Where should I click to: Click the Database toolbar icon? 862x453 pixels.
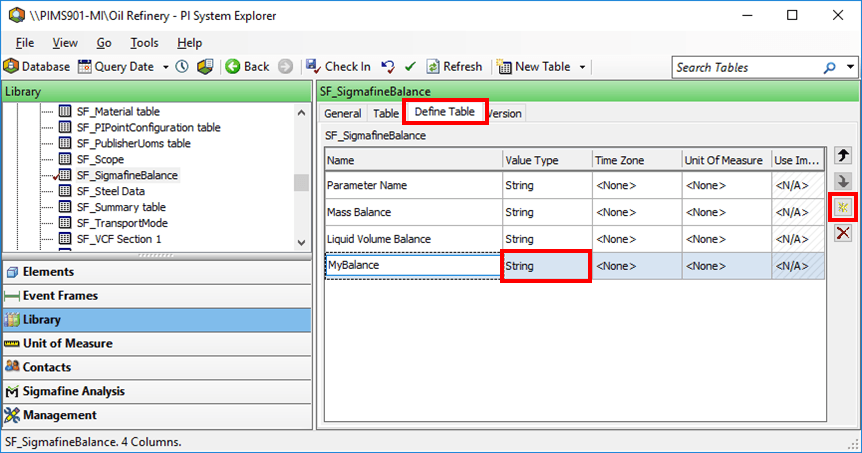pyautogui.click(x=11, y=67)
